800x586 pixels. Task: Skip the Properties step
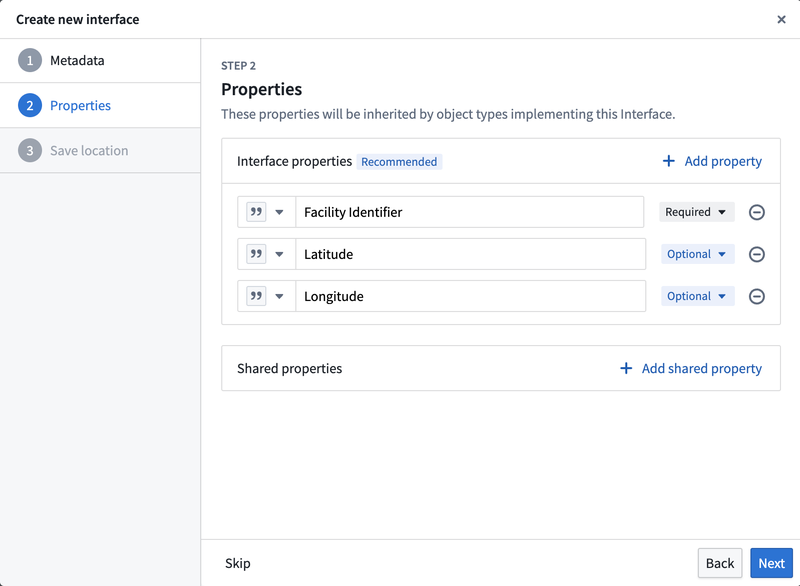pyautogui.click(x=237, y=562)
